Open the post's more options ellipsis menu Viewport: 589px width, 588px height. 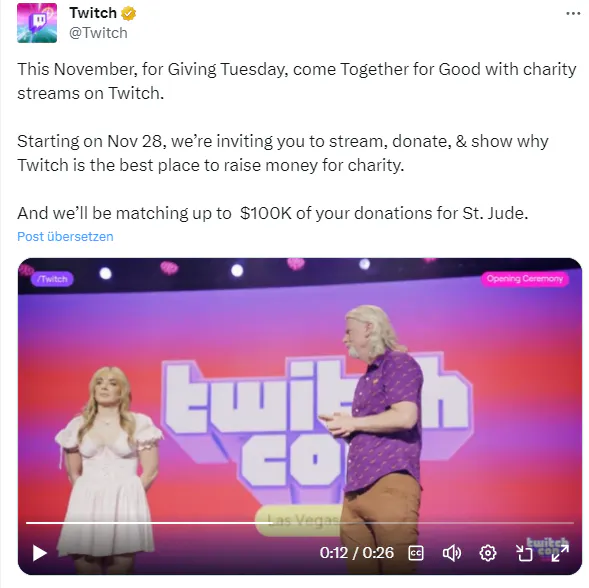pyautogui.click(x=573, y=14)
